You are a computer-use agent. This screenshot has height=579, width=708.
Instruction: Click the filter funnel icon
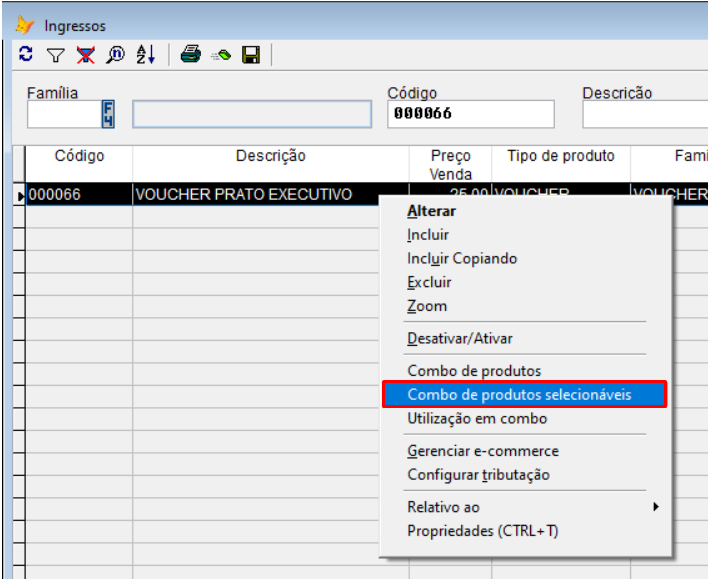click(x=56, y=55)
